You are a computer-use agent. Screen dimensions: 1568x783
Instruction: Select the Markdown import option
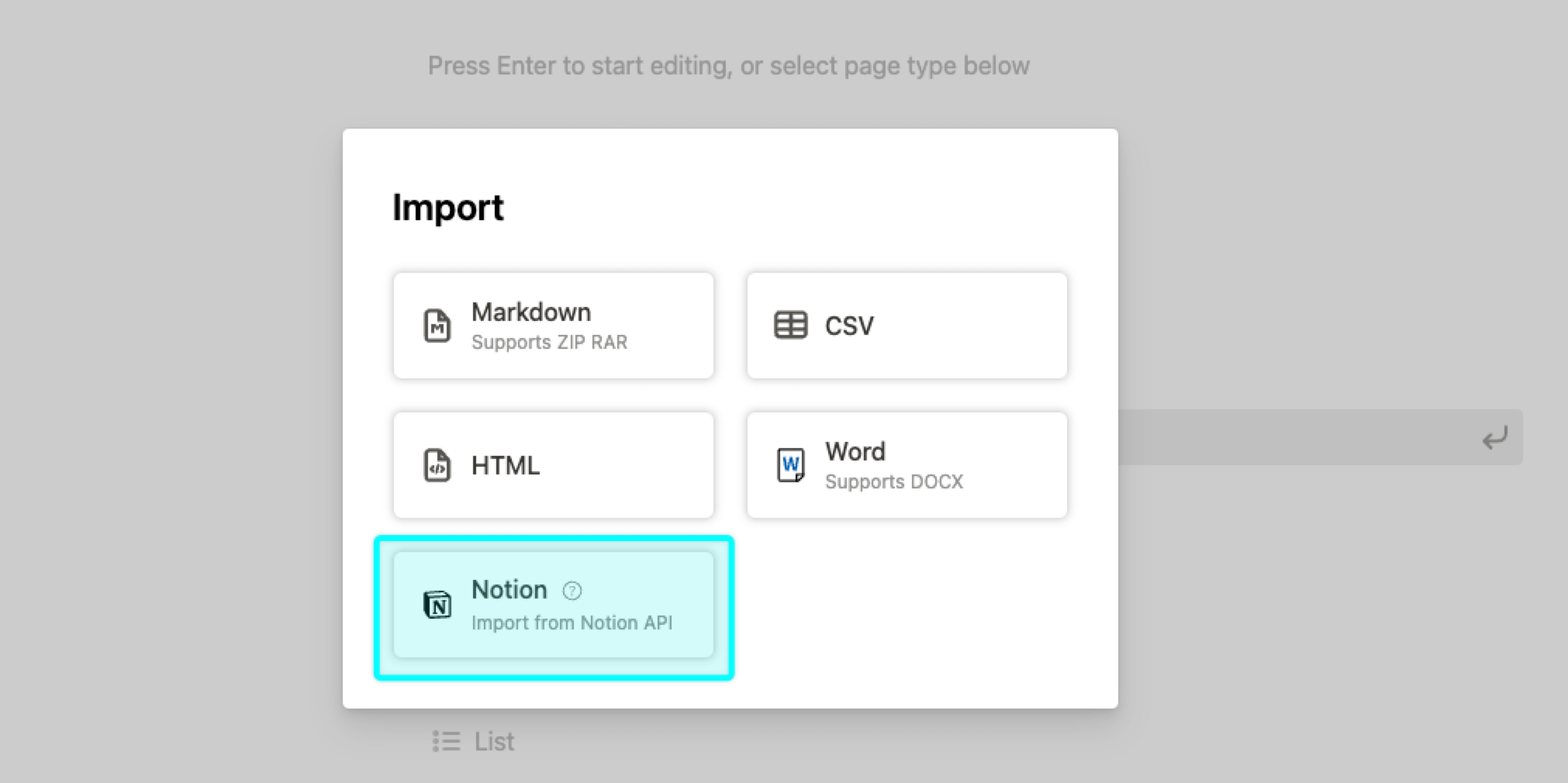point(552,325)
